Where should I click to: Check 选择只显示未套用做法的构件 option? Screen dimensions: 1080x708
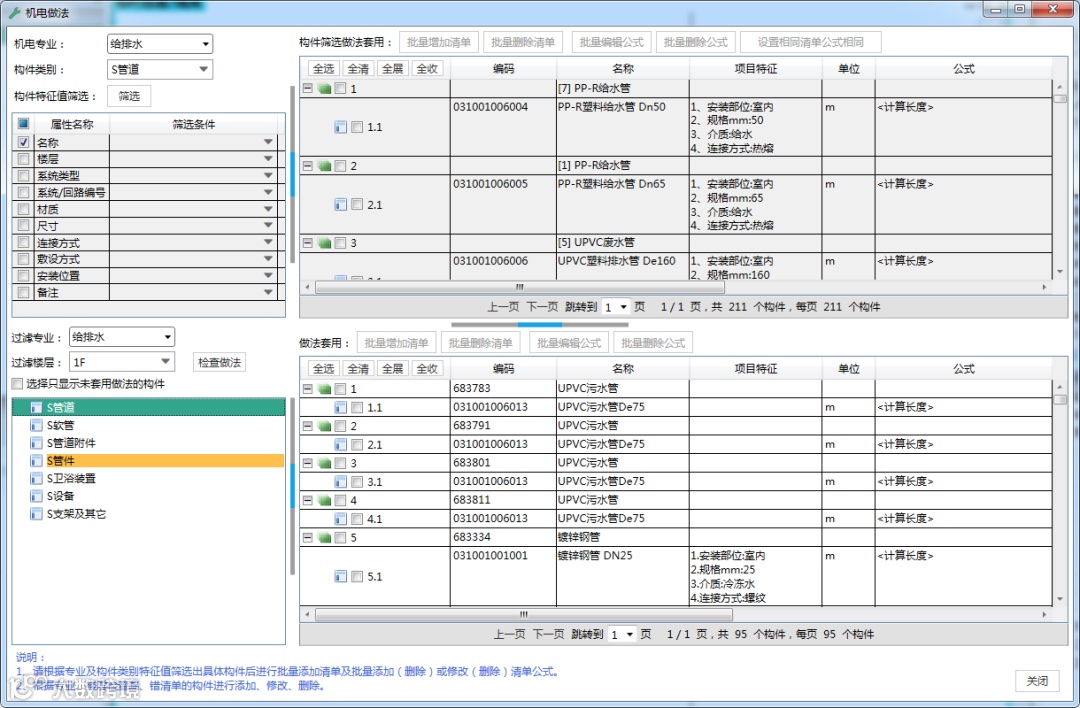(17, 384)
